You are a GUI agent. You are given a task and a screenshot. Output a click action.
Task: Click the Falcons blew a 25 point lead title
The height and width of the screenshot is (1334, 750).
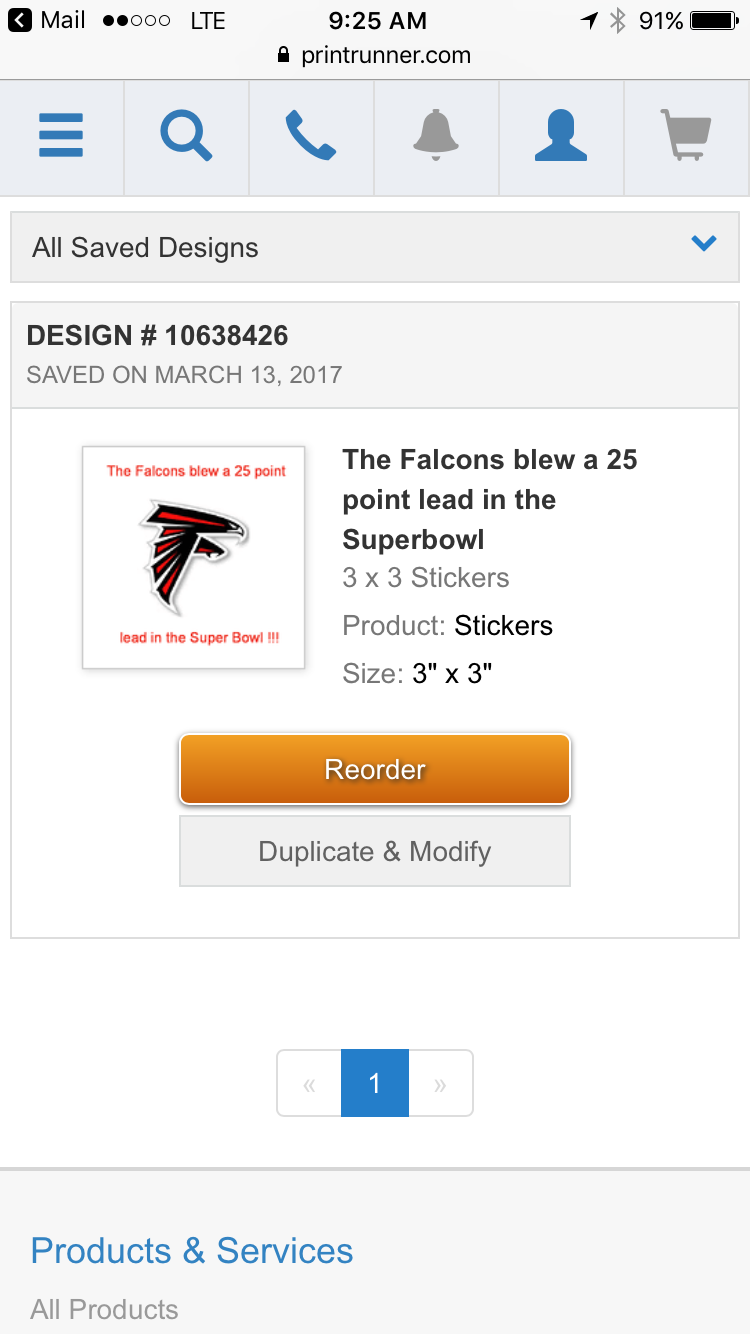(490, 499)
